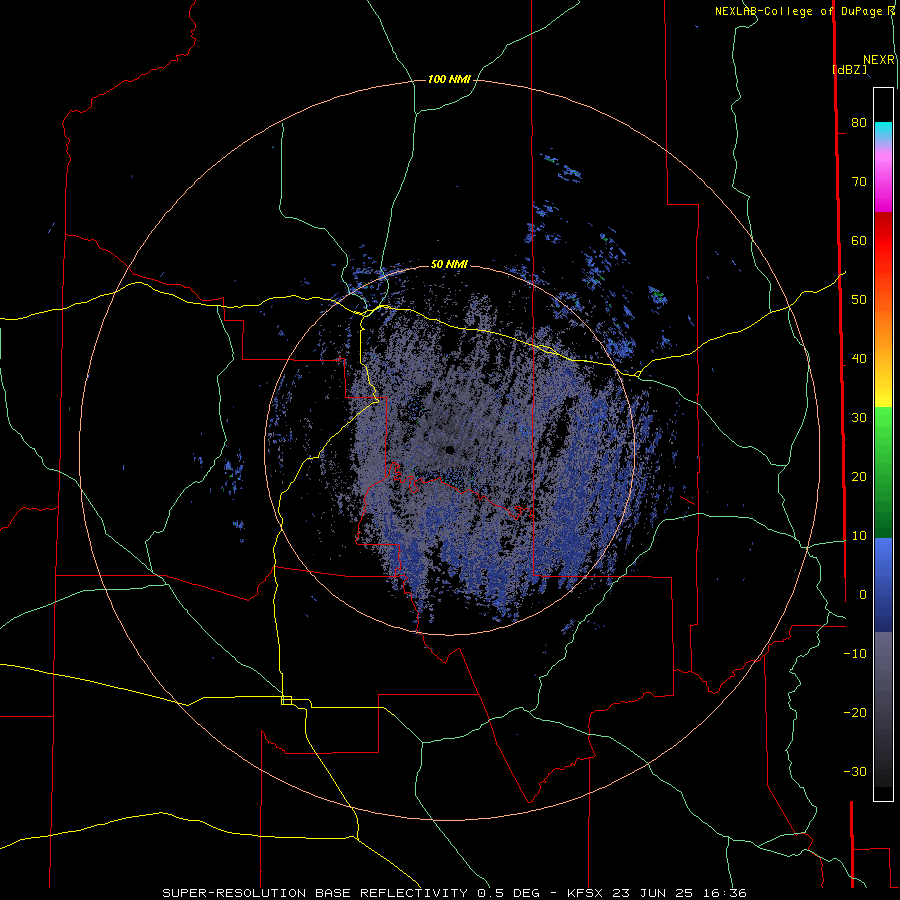This screenshot has width=900, height=900.
Task: Pick the cyan segment of the color bar
Action: (x=883, y=131)
